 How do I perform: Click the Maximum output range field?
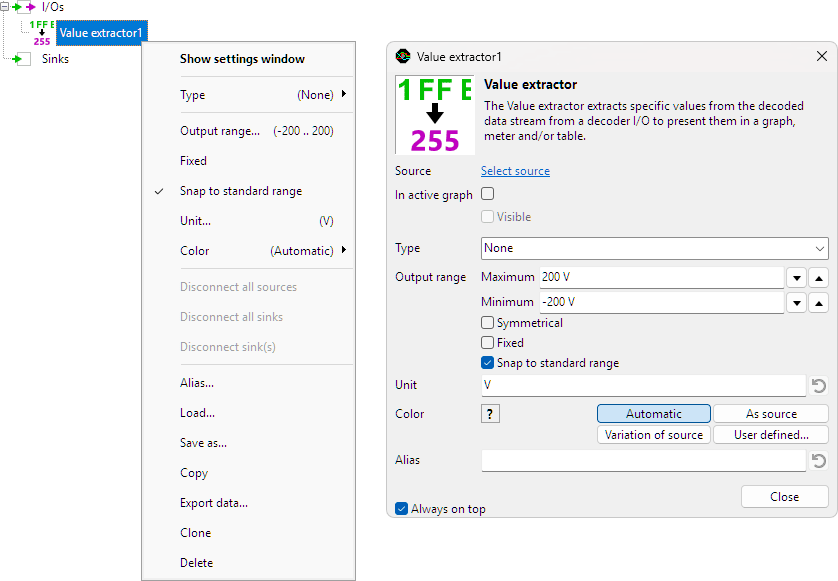coord(662,277)
